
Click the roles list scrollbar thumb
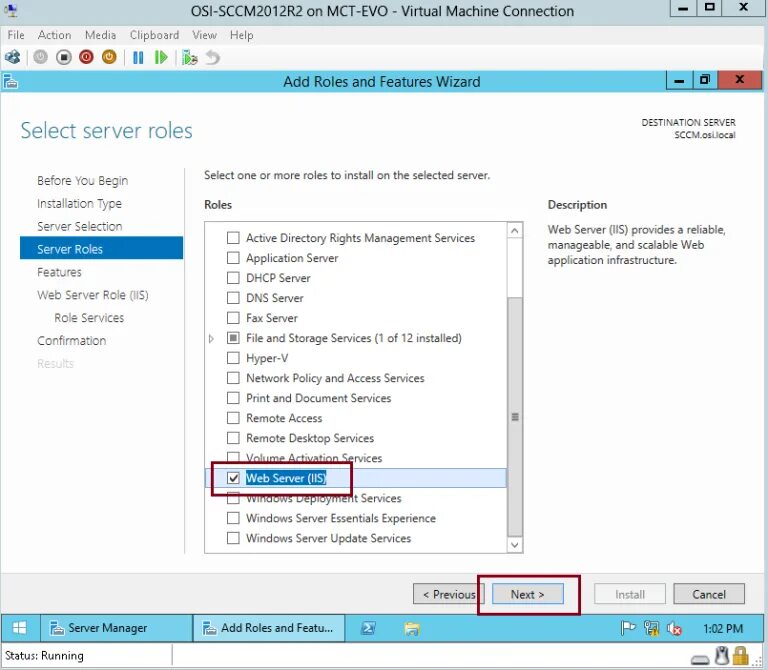(515, 417)
